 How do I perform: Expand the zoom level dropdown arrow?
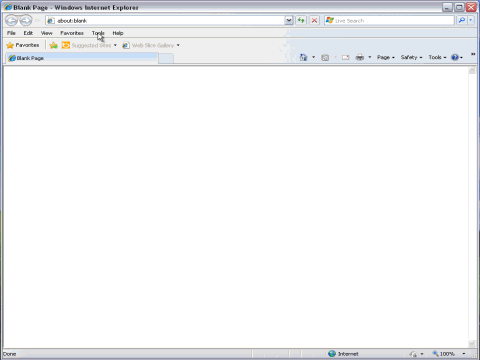pos(464,354)
